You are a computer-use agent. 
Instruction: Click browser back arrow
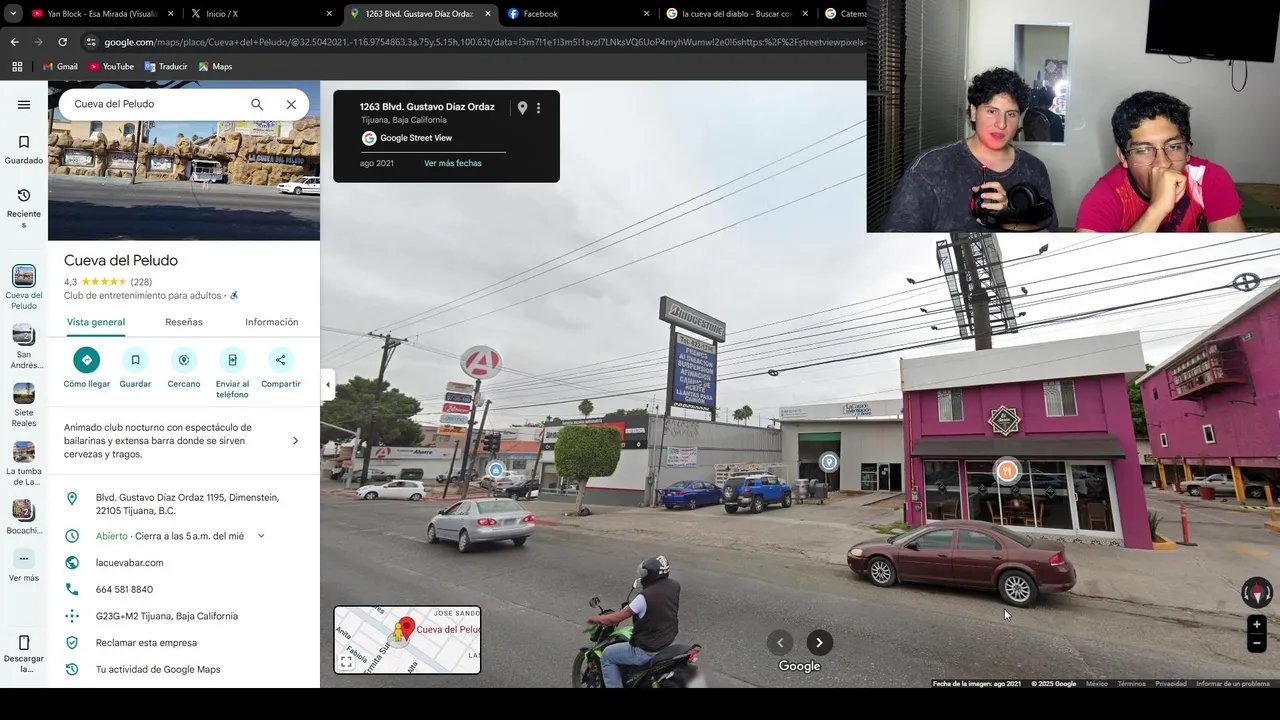[x=14, y=42]
